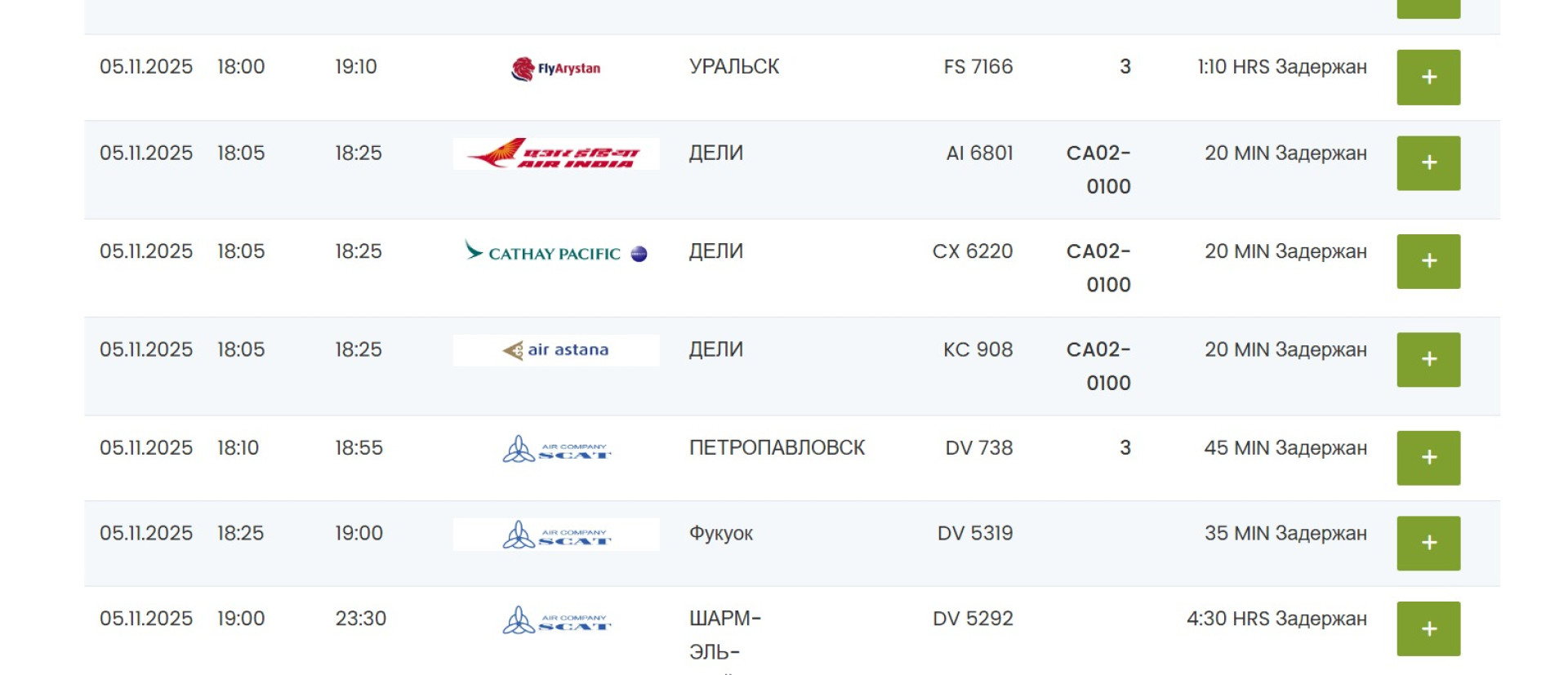Screen dimensions: 1568x675
Task: Click the partially visible top green button
Action: click(1428, 8)
